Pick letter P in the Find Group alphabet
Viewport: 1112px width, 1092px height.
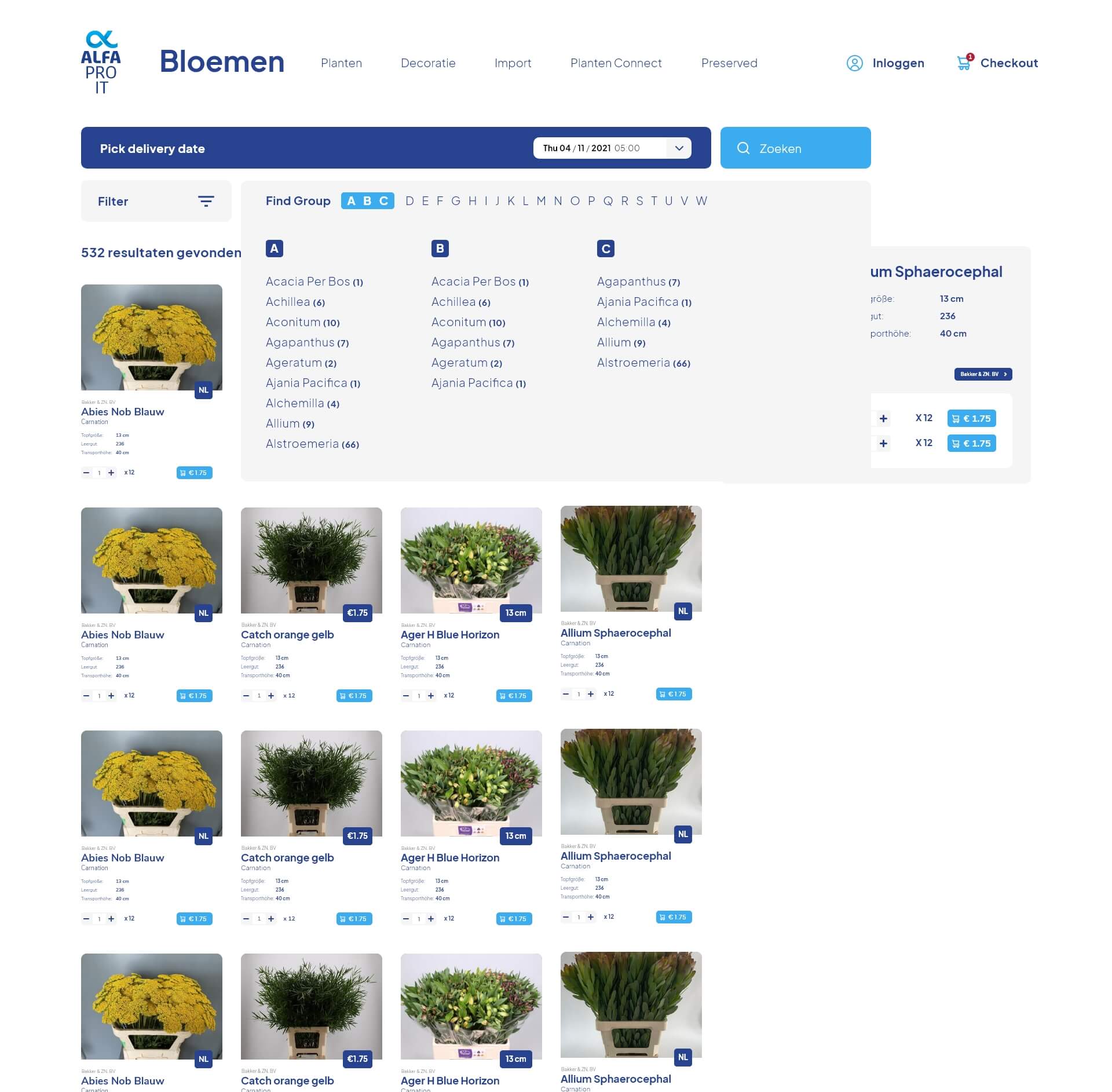tap(591, 201)
